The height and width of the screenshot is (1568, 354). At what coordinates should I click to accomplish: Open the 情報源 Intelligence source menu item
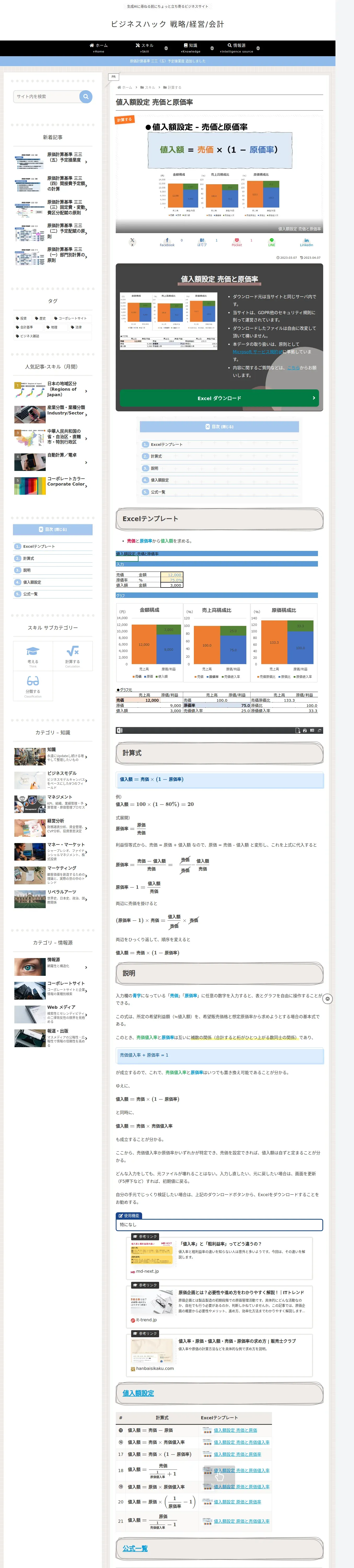click(237, 48)
